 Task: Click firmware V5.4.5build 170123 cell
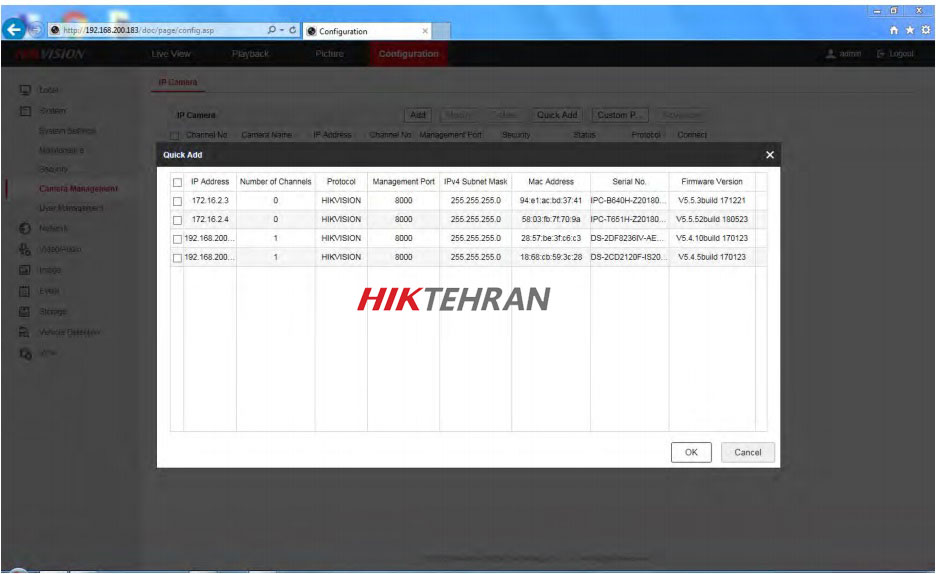tap(712, 257)
